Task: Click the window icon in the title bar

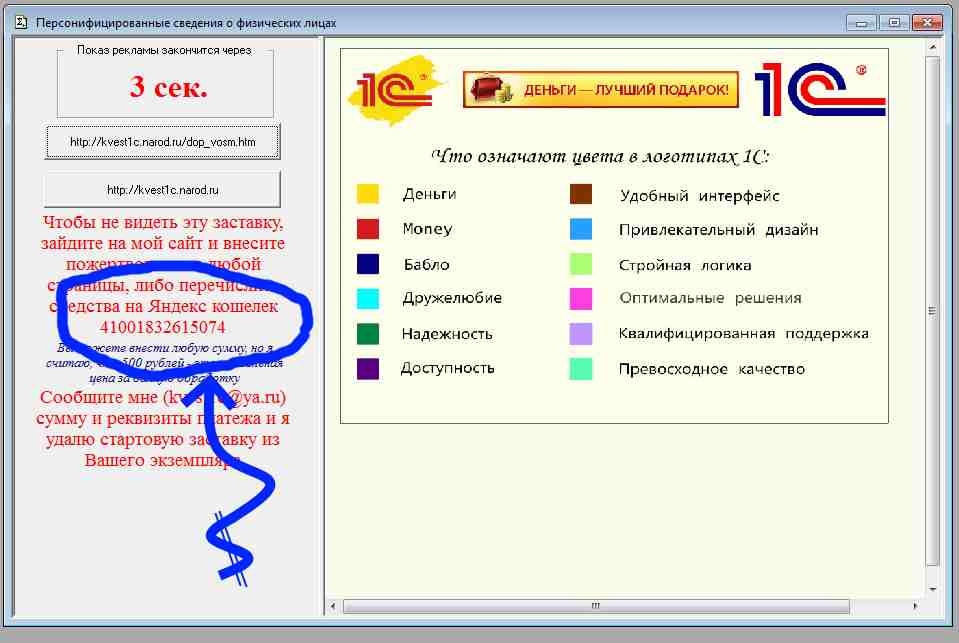Action: click(21, 23)
